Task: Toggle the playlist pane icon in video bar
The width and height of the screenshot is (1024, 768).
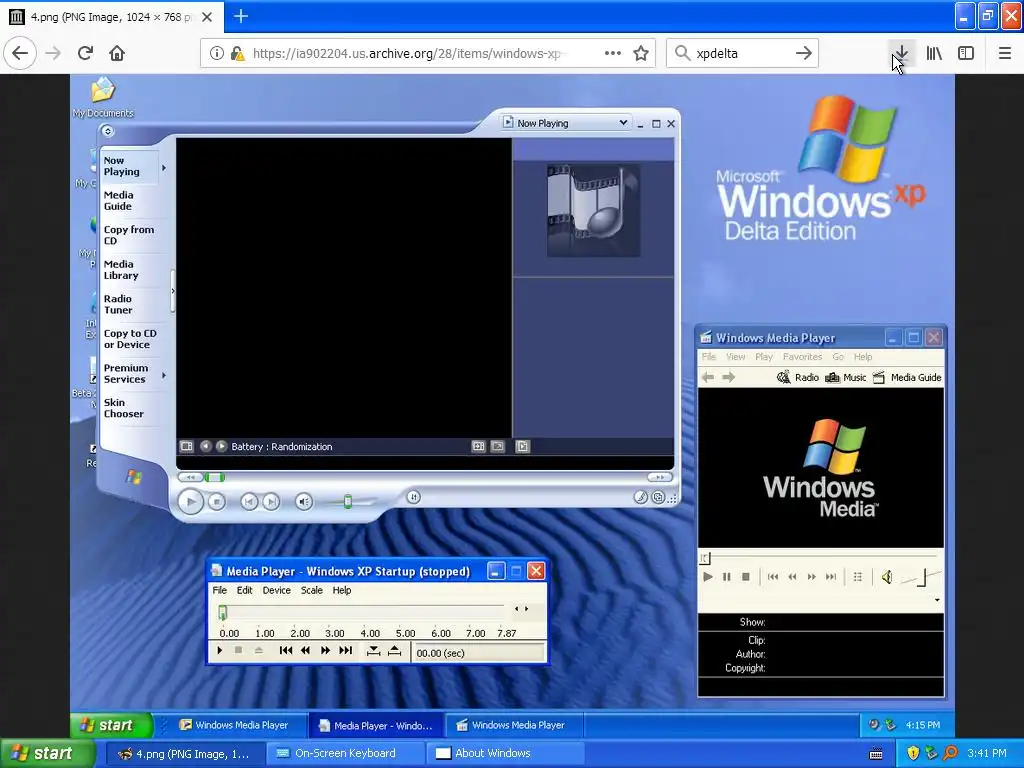Action: 522,446
